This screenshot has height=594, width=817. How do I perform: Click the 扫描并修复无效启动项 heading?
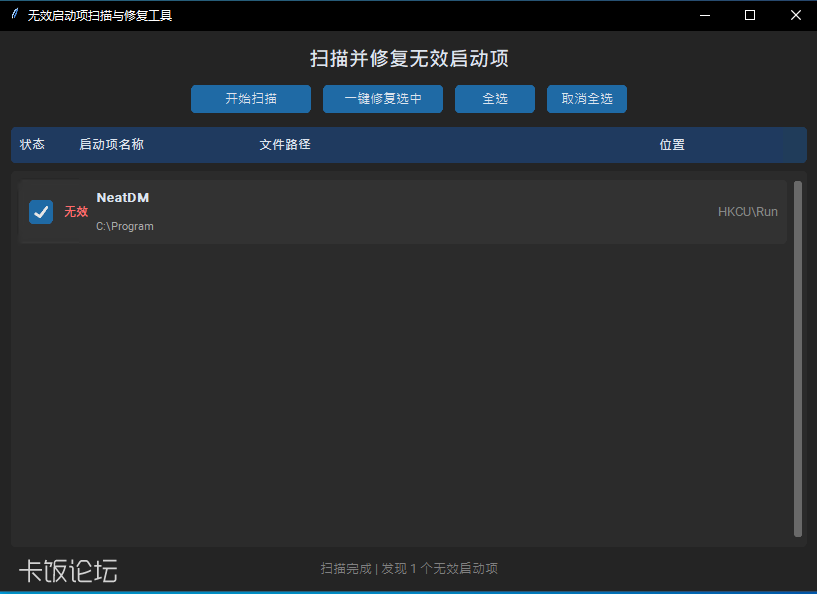point(409,58)
